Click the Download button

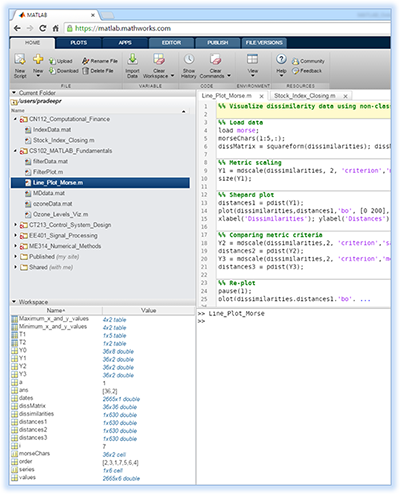(x=63, y=71)
